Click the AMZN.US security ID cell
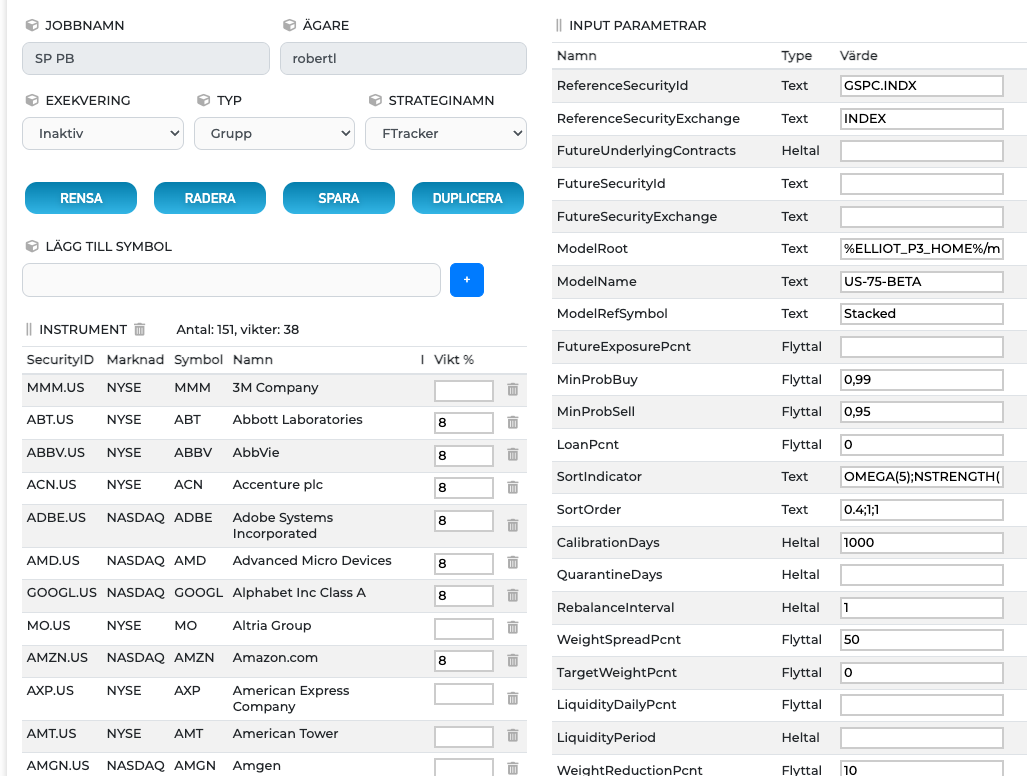Screen dimensions: 1035x776 57,657
